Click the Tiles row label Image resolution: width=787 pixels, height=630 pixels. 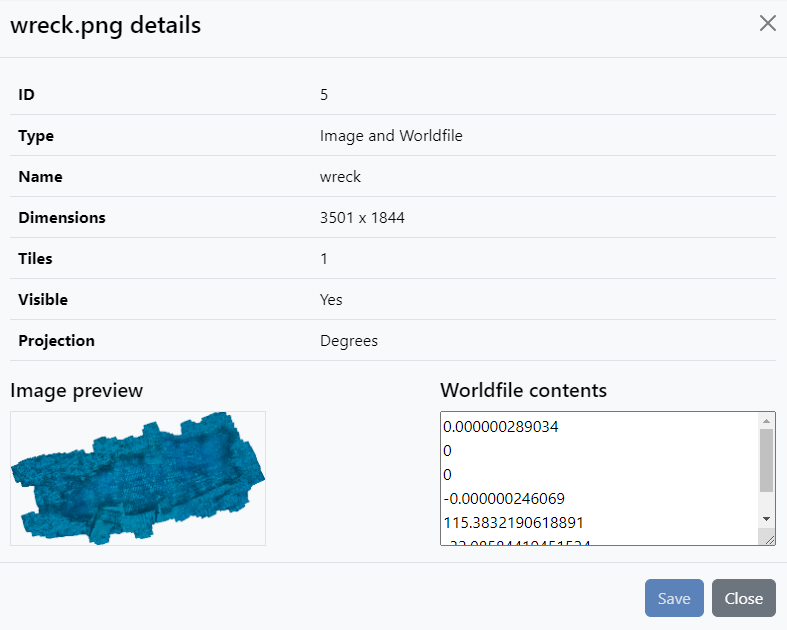click(x=35, y=259)
